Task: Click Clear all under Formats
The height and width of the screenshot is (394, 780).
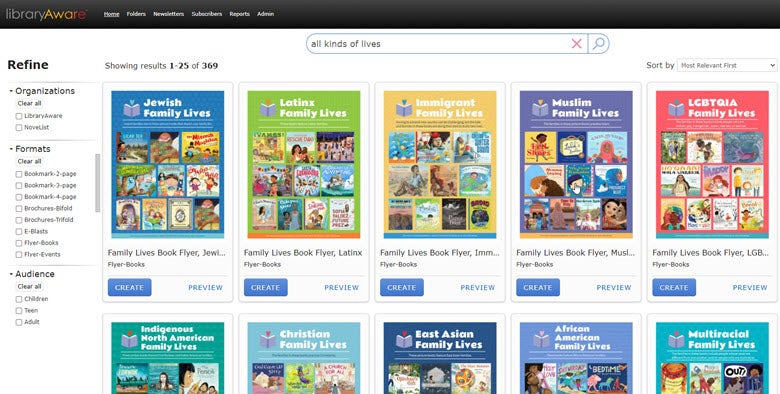Action: click(x=29, y=161)
